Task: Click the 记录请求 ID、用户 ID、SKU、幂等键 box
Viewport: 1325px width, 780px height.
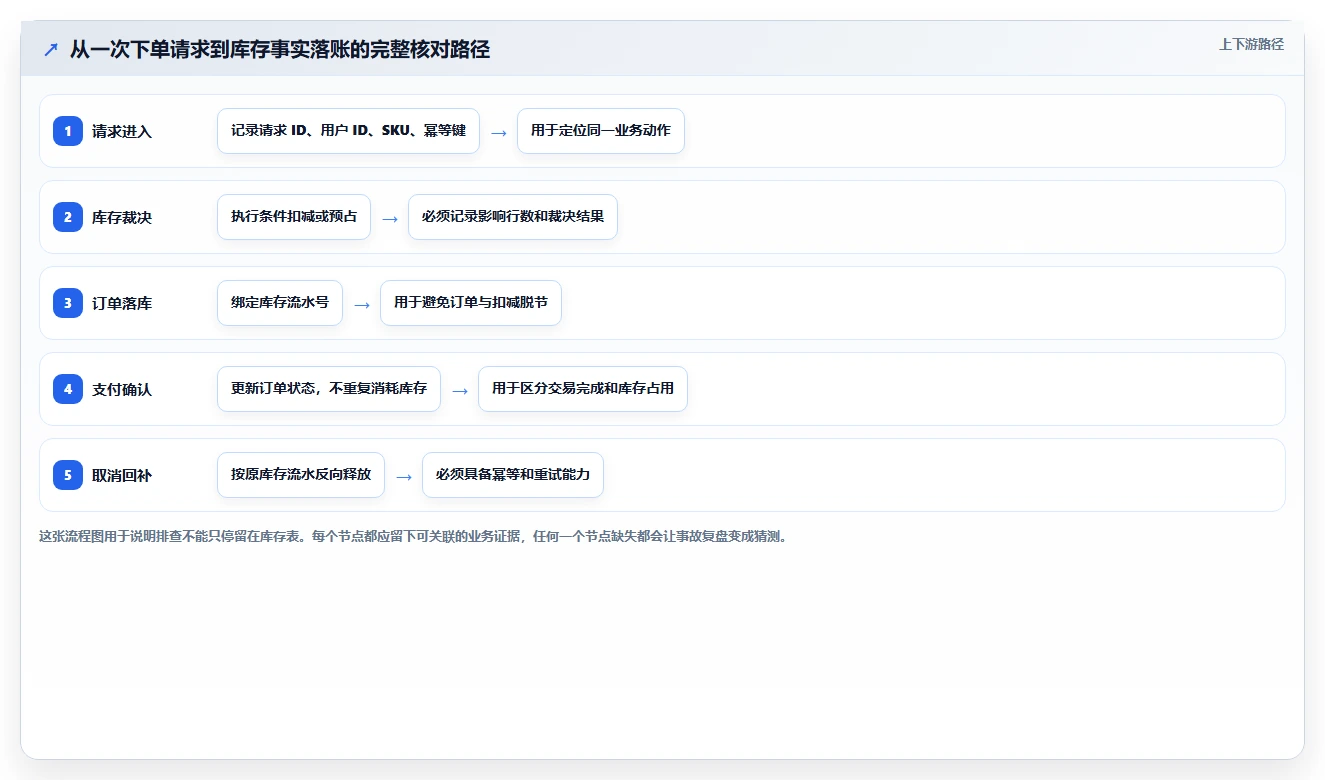Action: coord(348,131)
